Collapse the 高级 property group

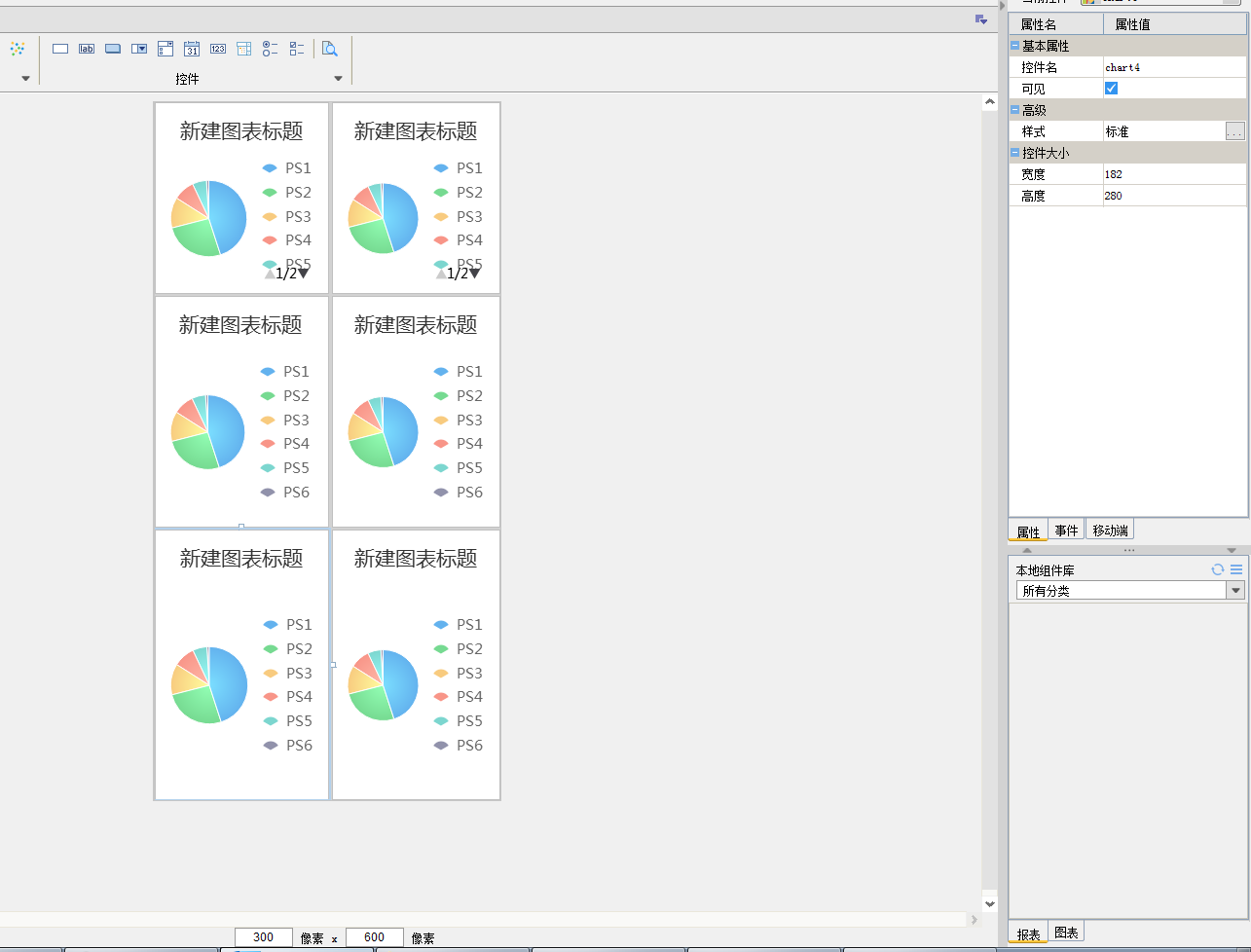click(x=1015, y=110)
